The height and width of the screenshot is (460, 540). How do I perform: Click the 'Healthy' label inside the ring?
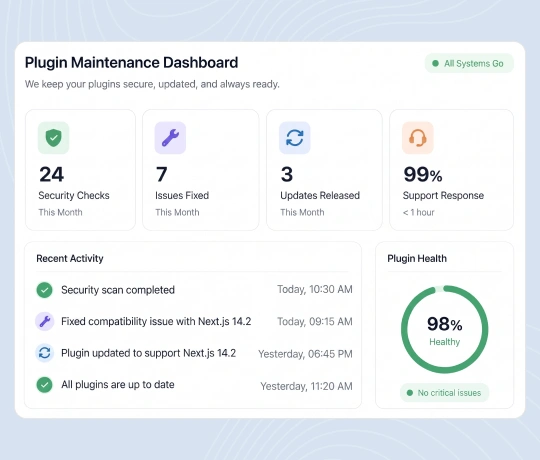click(445, 342)
